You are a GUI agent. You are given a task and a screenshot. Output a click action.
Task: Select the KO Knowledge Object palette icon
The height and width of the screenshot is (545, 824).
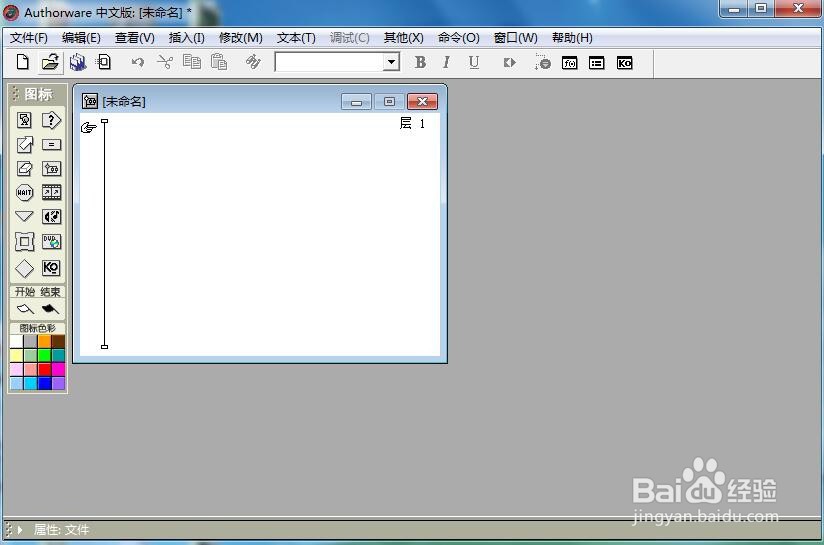(x=51, y=268)
